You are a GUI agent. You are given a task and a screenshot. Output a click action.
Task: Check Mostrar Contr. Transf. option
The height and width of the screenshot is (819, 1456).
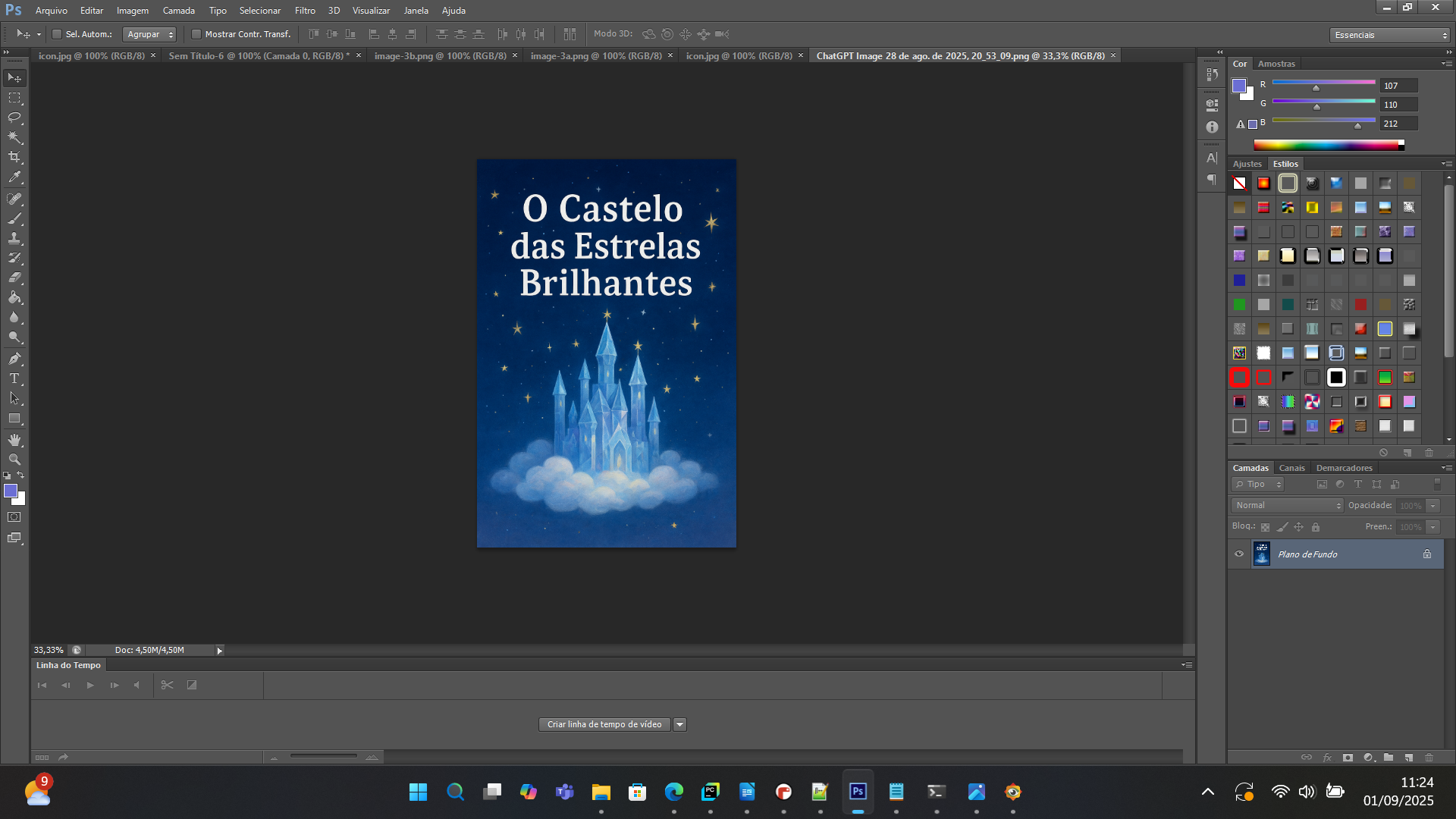pyautogui.click(x=196, y=34)
